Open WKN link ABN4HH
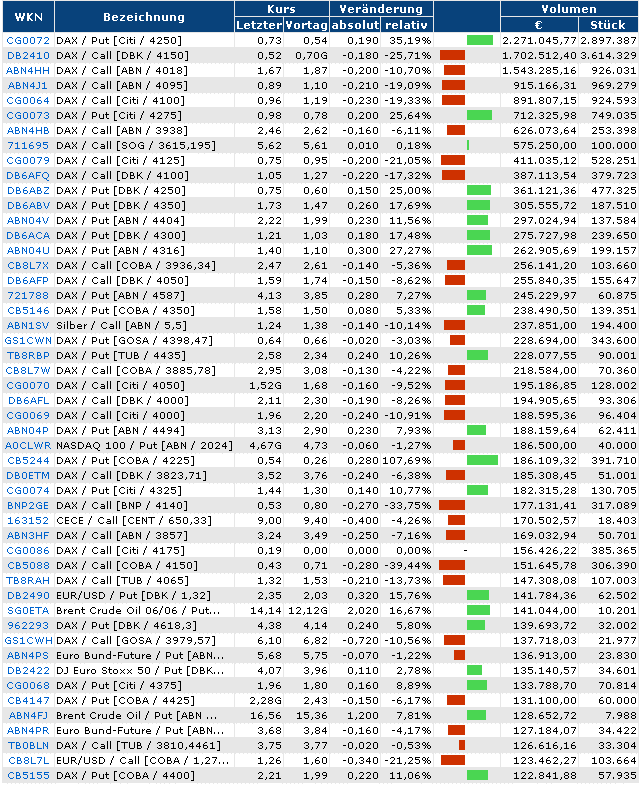This screenshot has height=786, width=639. point(28,71)
